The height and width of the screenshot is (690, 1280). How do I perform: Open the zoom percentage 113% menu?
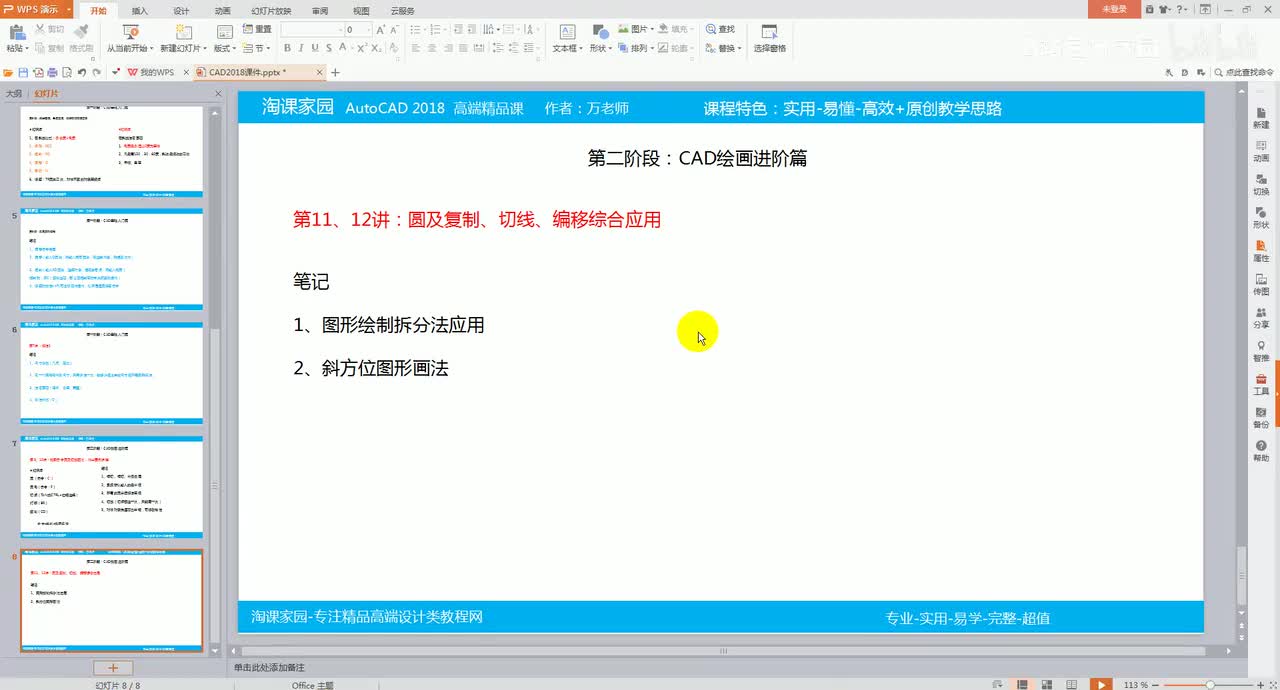1136,685
